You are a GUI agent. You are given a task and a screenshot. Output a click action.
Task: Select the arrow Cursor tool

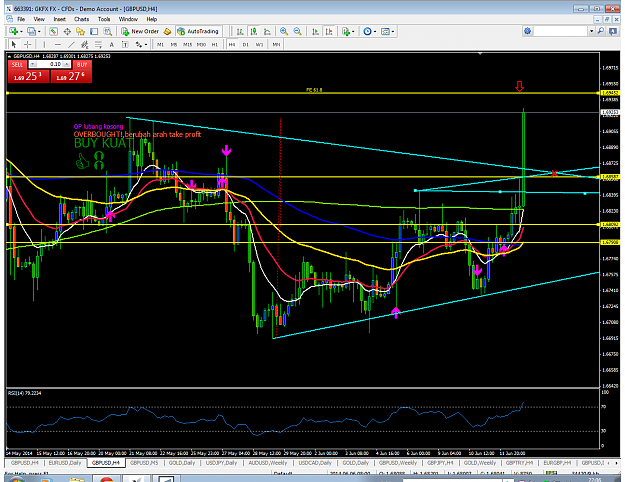pos(14,44)
